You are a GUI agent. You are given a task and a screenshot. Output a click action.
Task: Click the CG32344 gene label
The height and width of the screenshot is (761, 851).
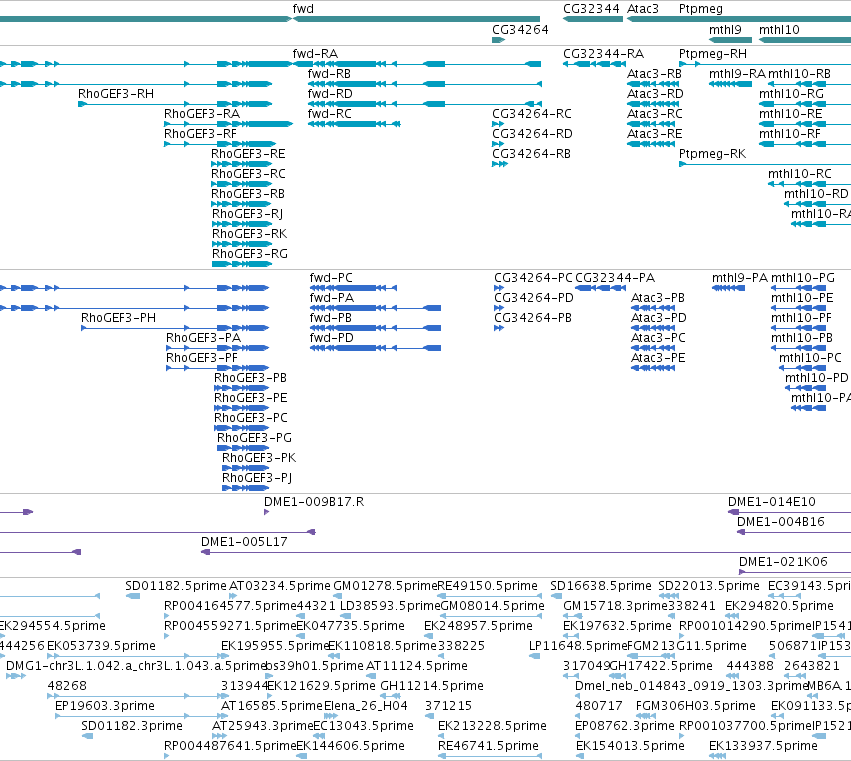tap(591, 9)
